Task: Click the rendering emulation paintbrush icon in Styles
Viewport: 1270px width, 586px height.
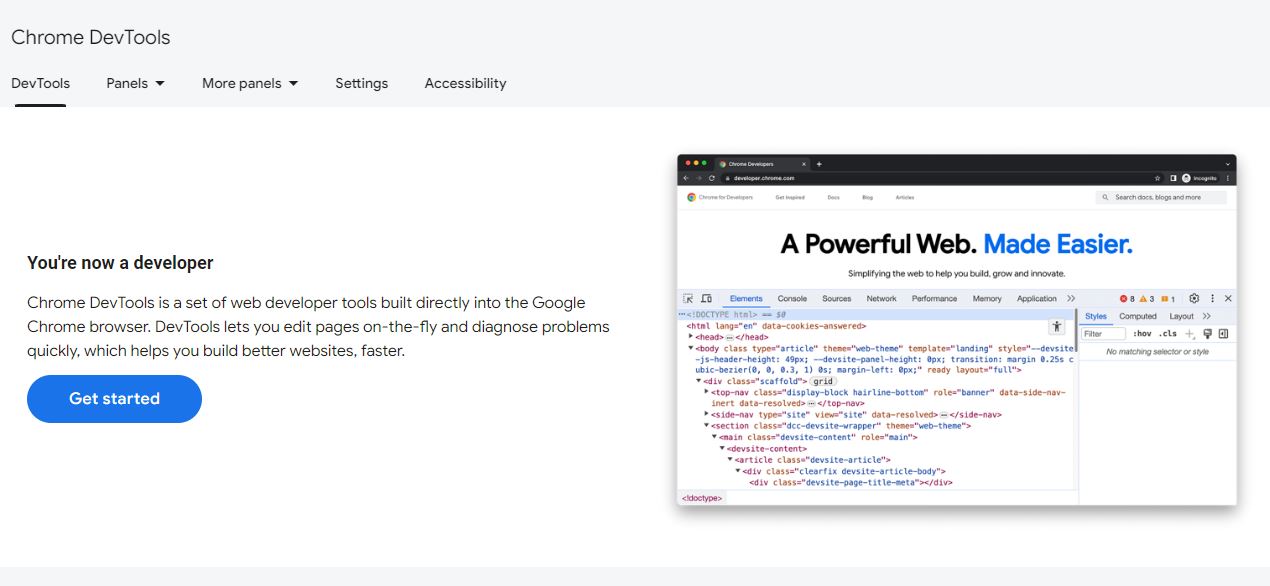Action: tap(1207, 333)
